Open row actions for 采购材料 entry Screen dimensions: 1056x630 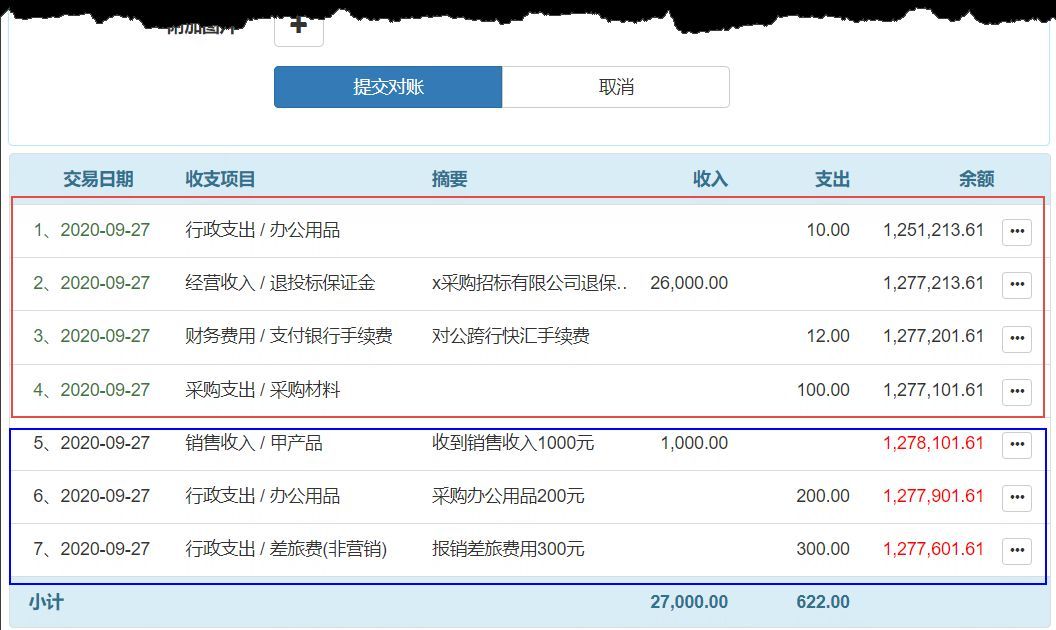[x=1016, y=391]
